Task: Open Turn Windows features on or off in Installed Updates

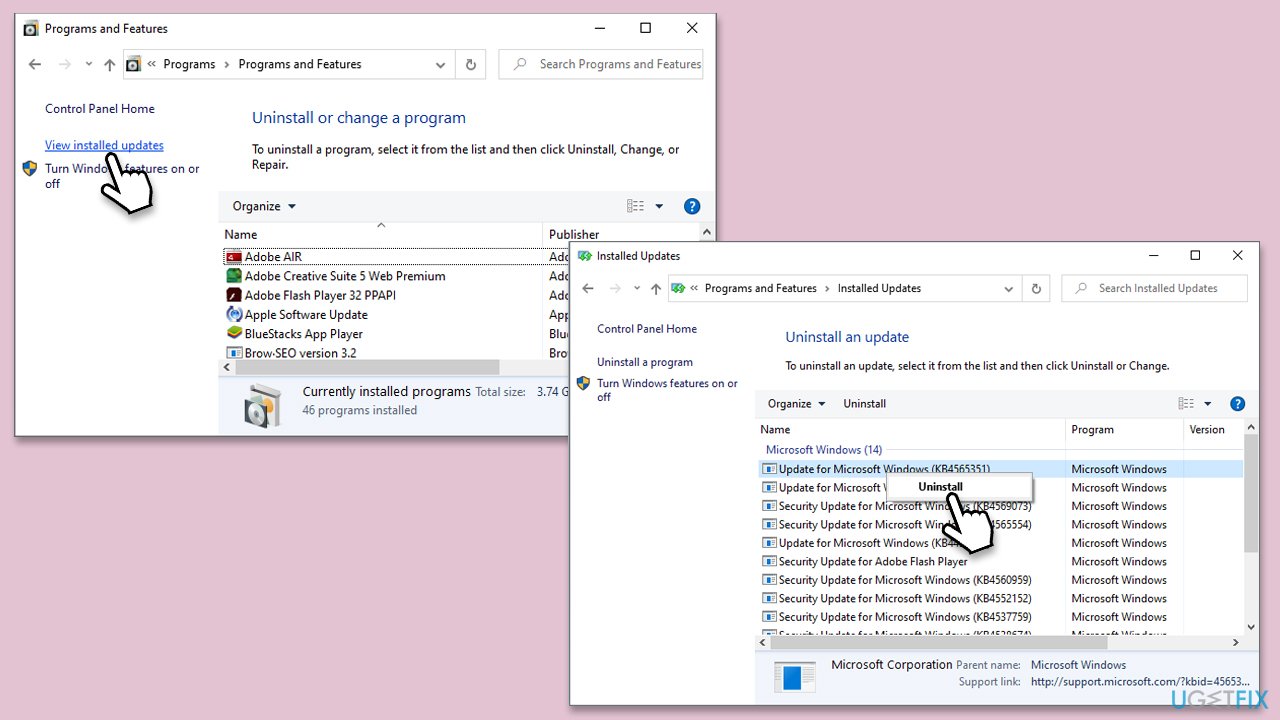Action: coord(667,390)
